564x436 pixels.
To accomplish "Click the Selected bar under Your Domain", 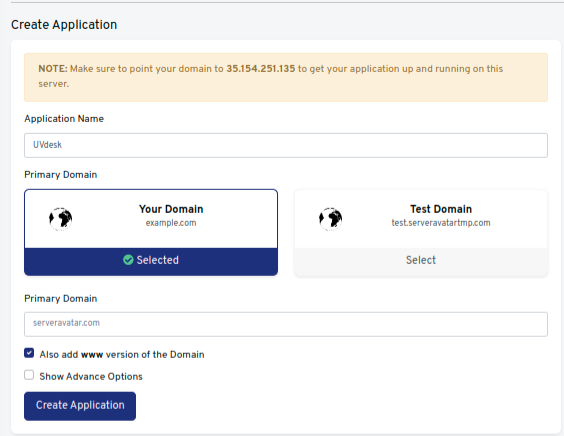I will point(151,262).
